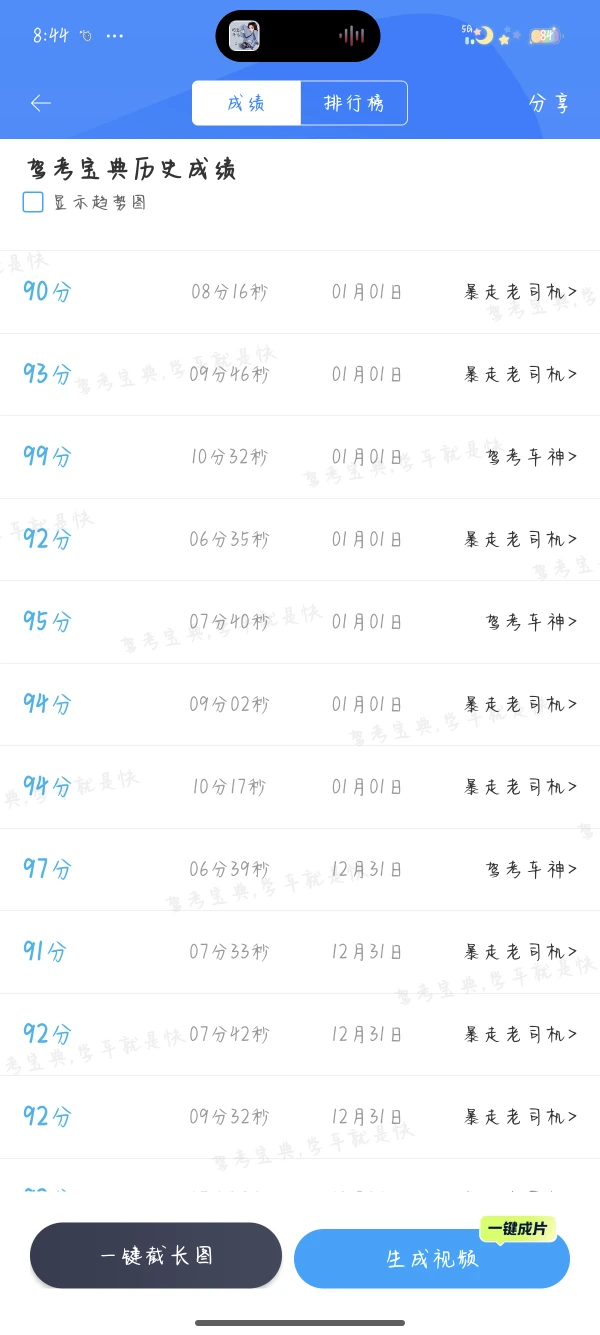Tap the three-dots status icon
The image size is (600, 1335).
(x=114, y=36)
